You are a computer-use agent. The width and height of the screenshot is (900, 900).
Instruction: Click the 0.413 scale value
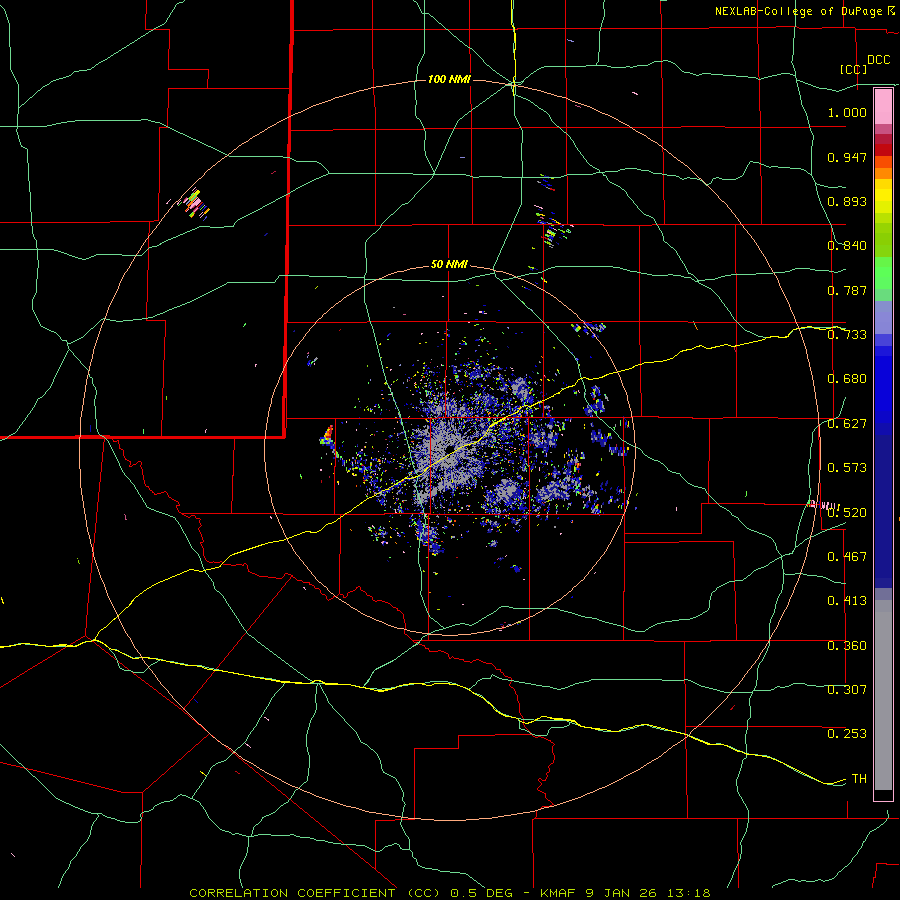point(847,601)
